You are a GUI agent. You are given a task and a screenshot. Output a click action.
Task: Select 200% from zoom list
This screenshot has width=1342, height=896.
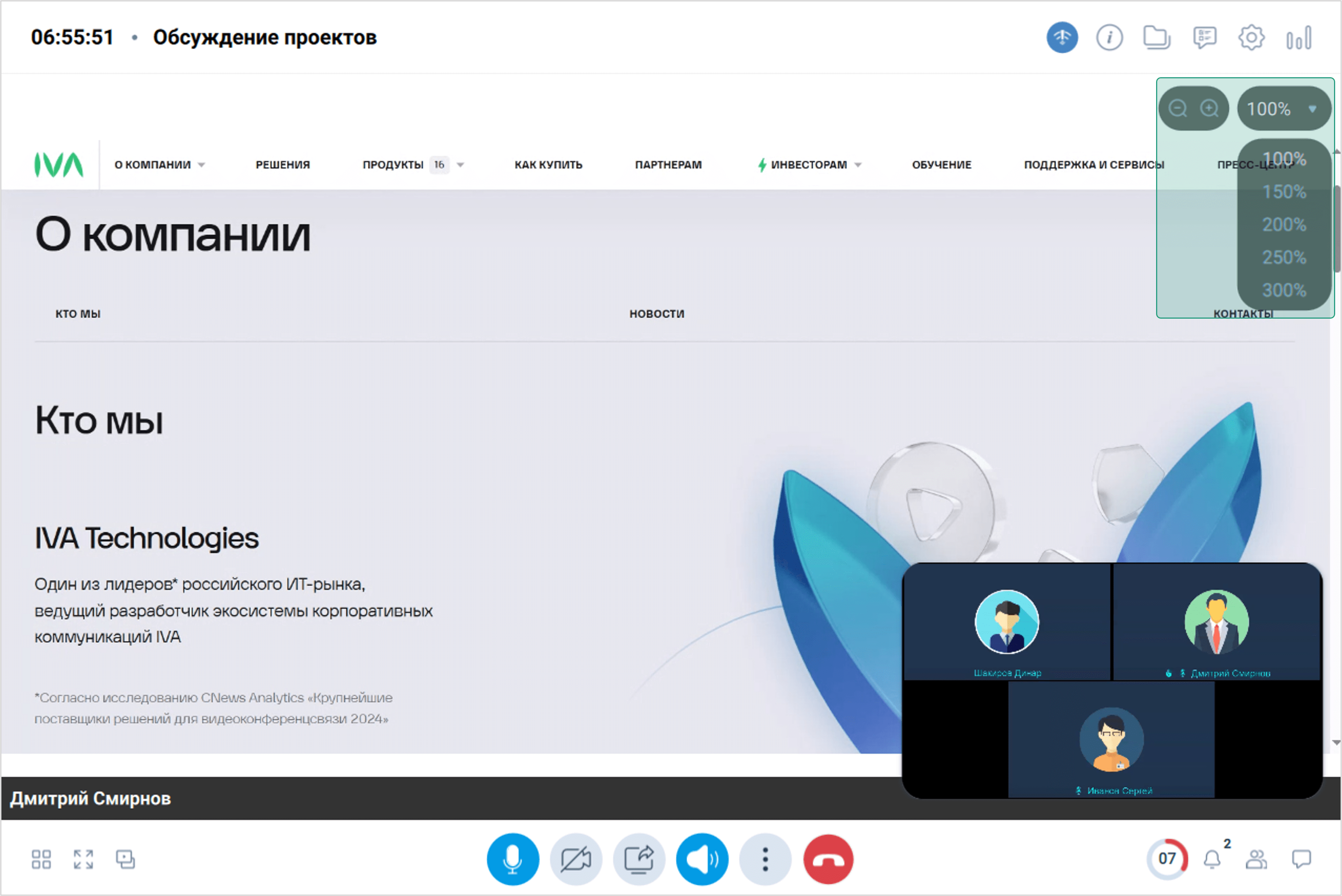pos(1284,224)
